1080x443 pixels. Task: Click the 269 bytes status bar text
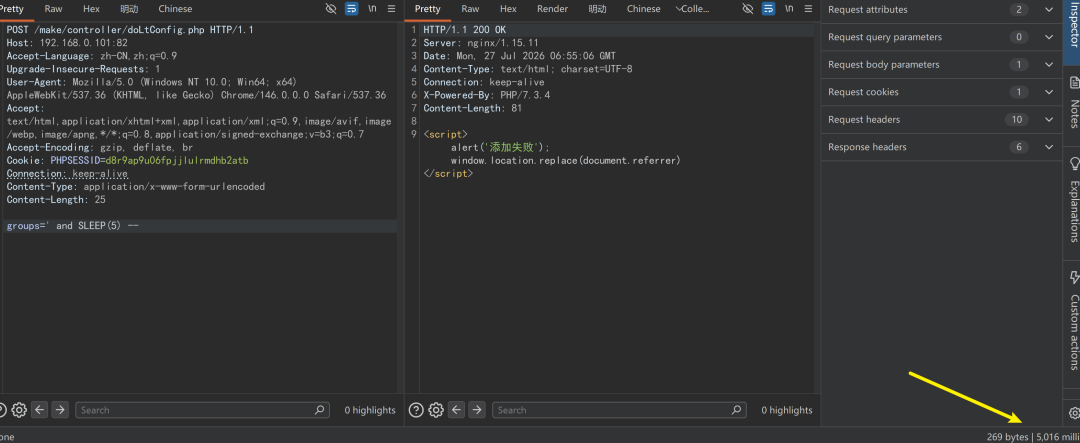click(1007, 437)
